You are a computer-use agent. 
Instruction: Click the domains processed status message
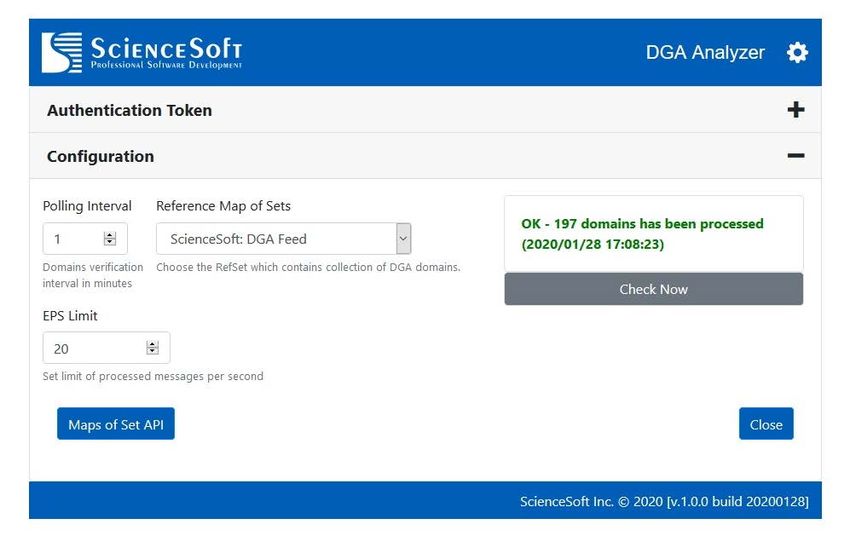(x=642, y=234)
